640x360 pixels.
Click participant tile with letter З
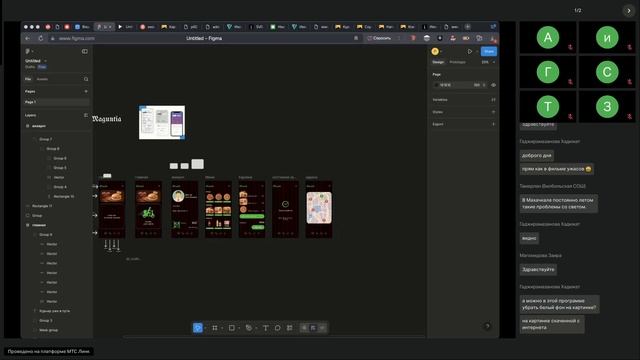click(607, 107)
